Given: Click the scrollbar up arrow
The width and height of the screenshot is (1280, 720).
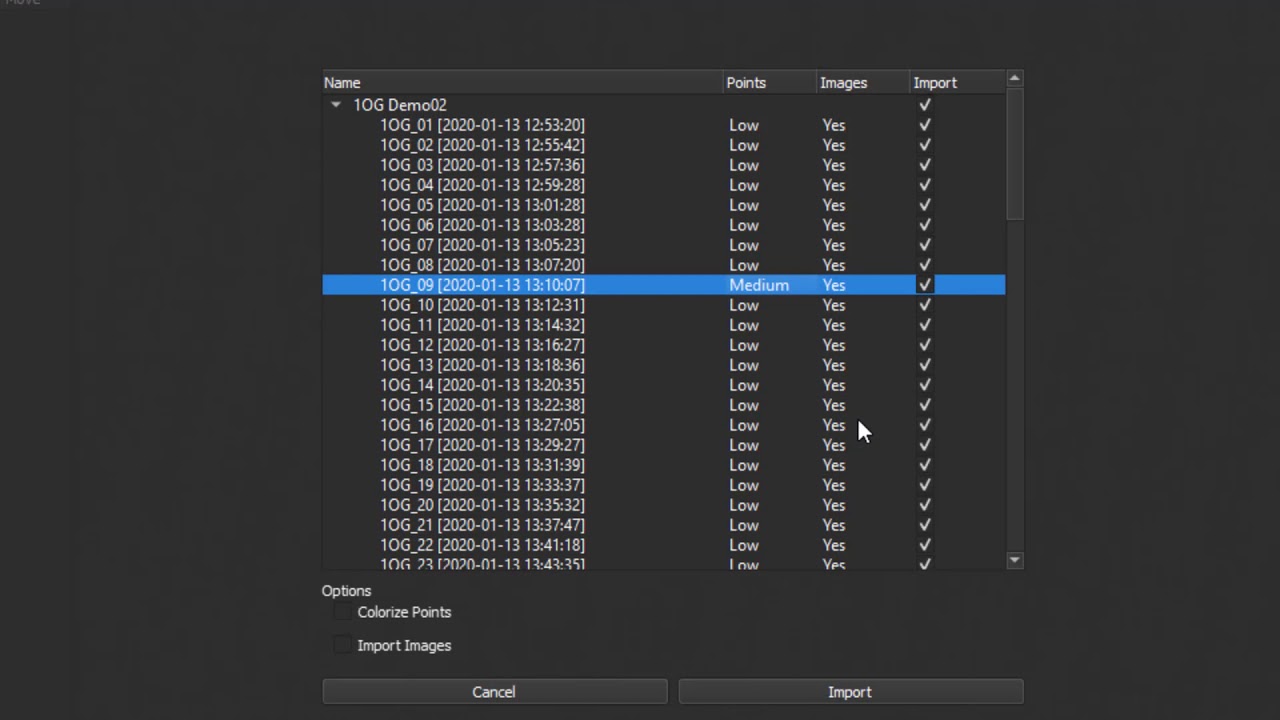Looking at the screenshot, I should click(1015, 78).
